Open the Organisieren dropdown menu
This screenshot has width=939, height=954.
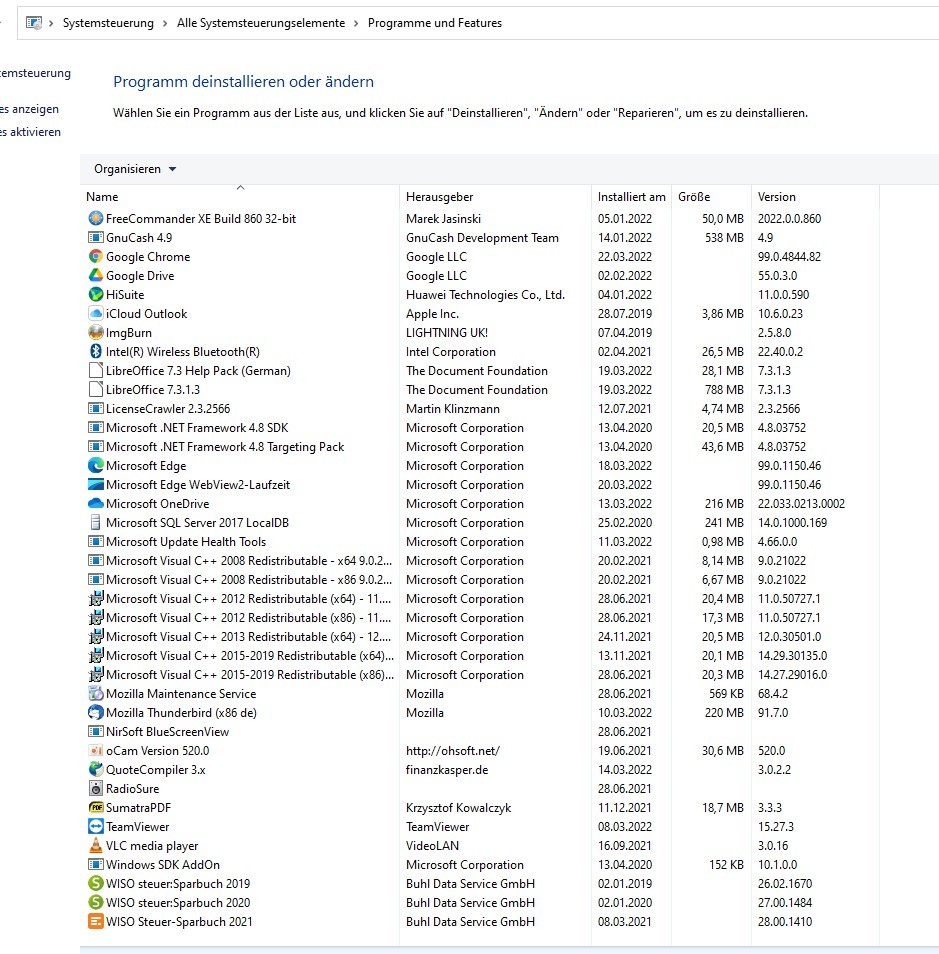(x=134, y=169)
